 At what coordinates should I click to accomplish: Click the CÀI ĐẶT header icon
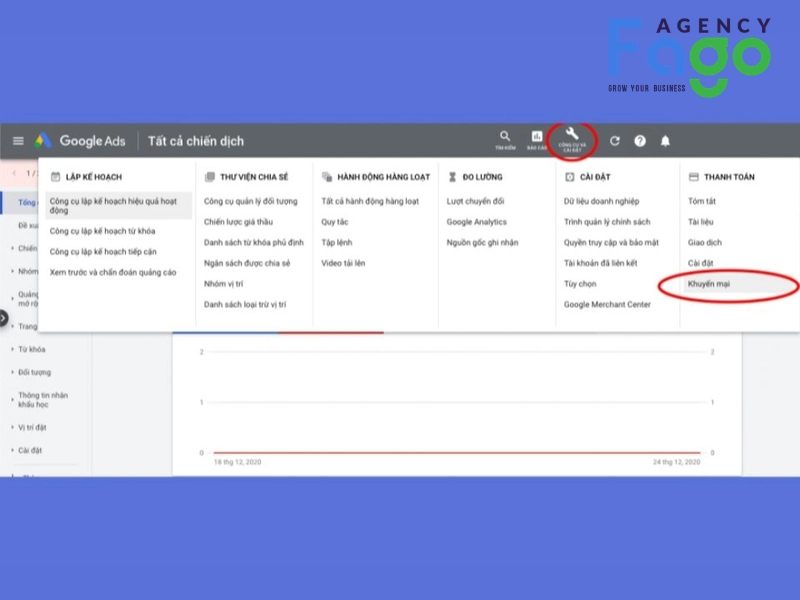(x=570, y=177)
